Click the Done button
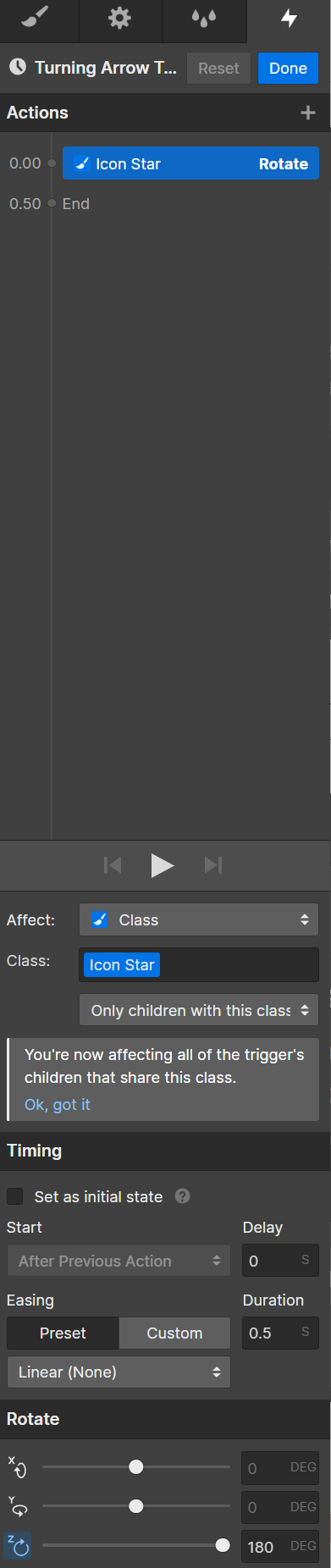331x1568 pixels. point(288,69)
